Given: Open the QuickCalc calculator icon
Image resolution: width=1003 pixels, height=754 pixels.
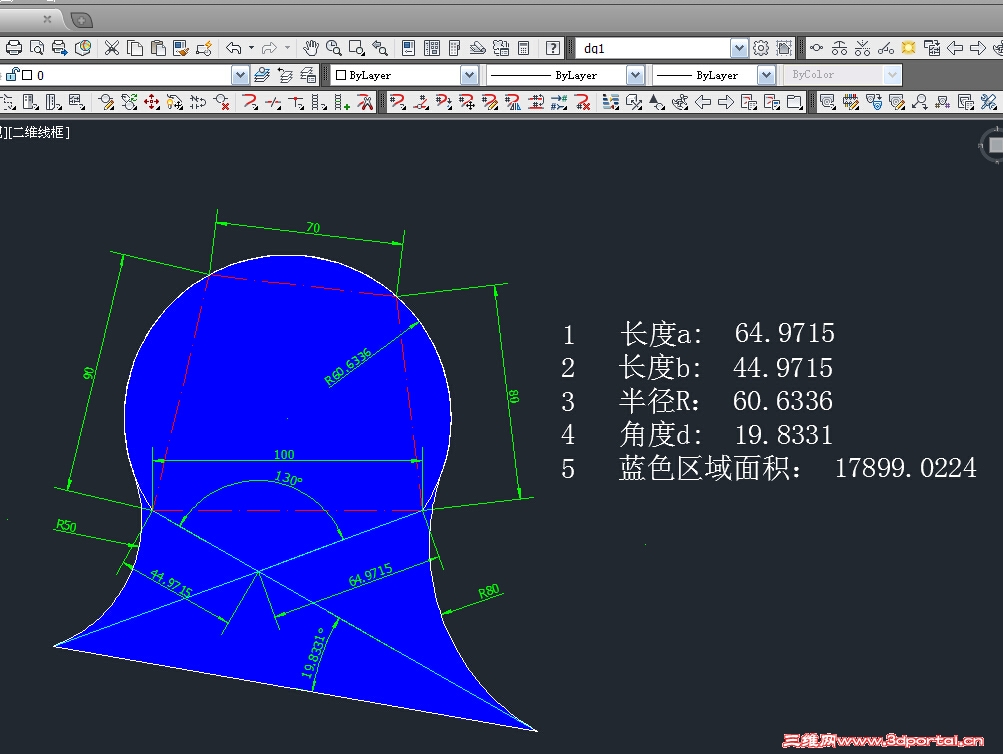Looking at the screenshot, I should pyautogui.click(x=524, y=48).
